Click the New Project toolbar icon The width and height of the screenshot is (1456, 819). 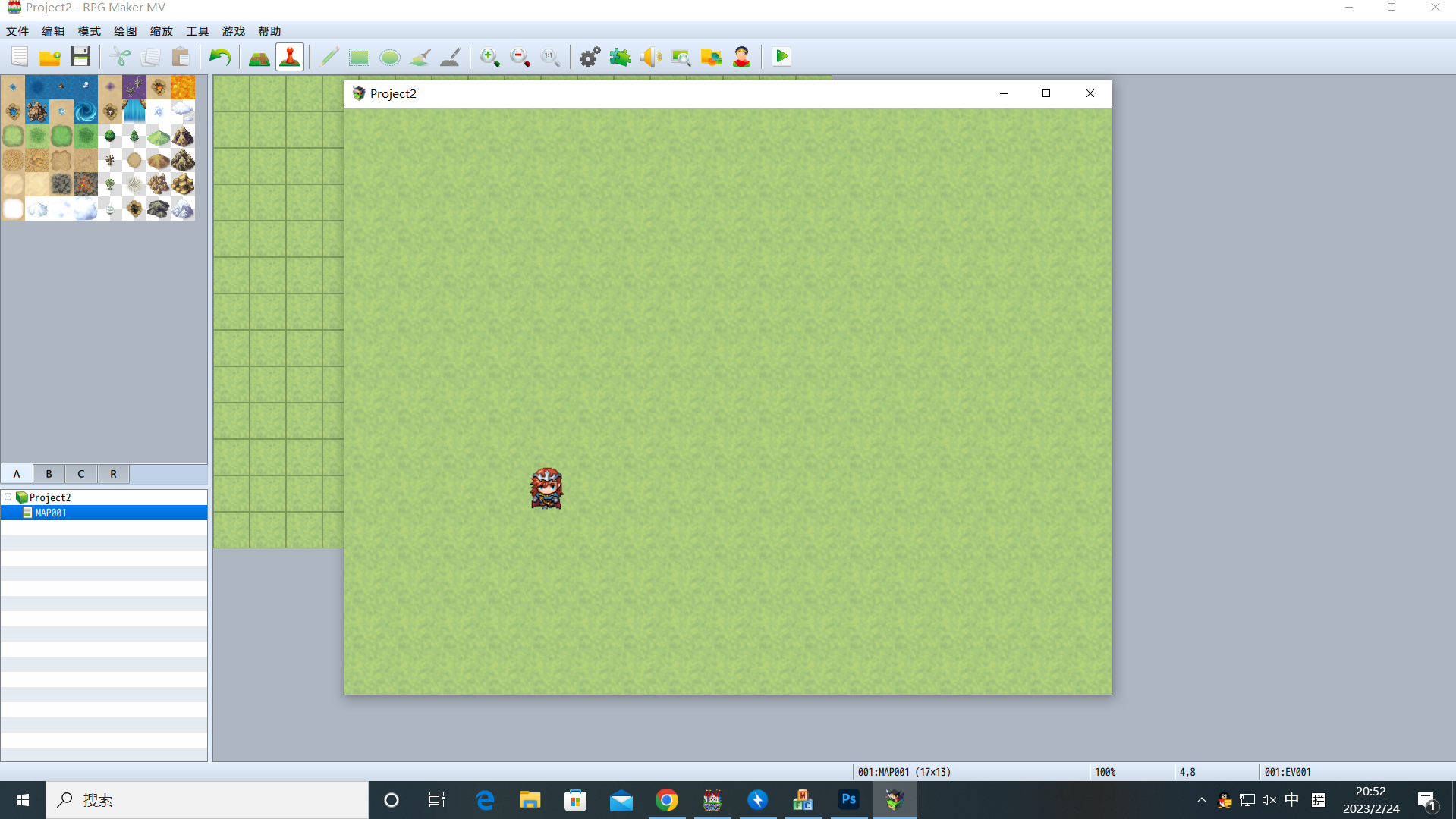[20, 57]
